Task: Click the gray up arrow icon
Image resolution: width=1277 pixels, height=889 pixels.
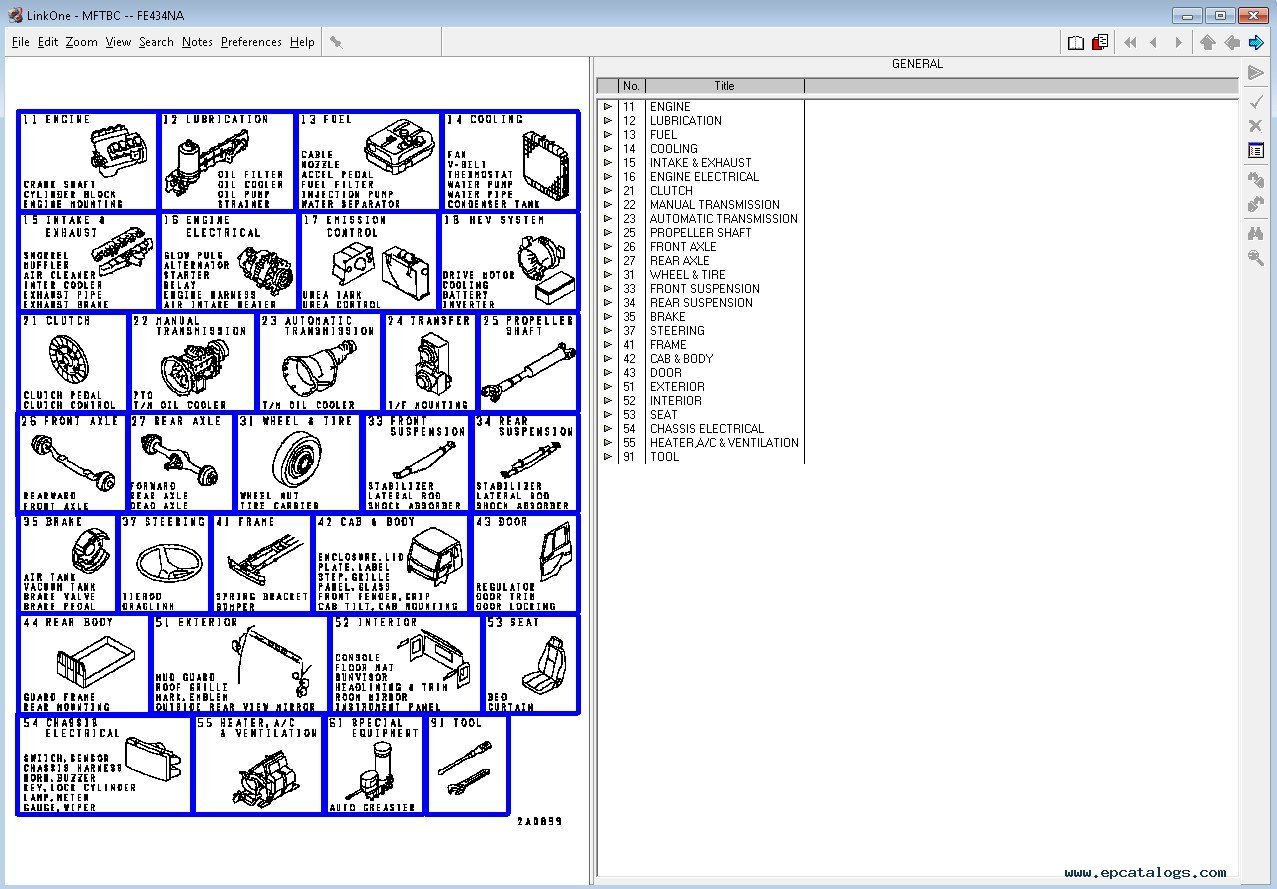Action: click(x=1207, y=42)
